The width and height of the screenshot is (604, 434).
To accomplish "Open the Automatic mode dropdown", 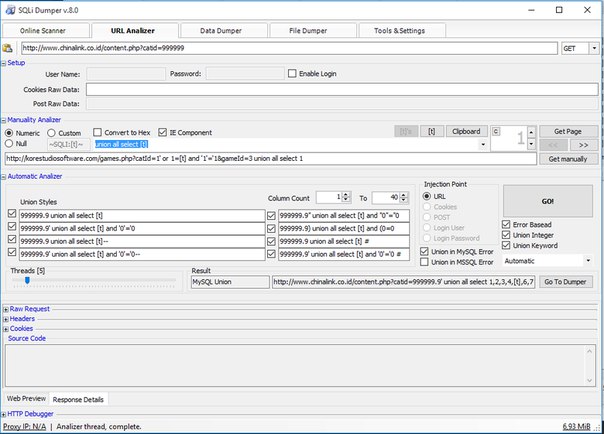I will (x=588, y=261).
